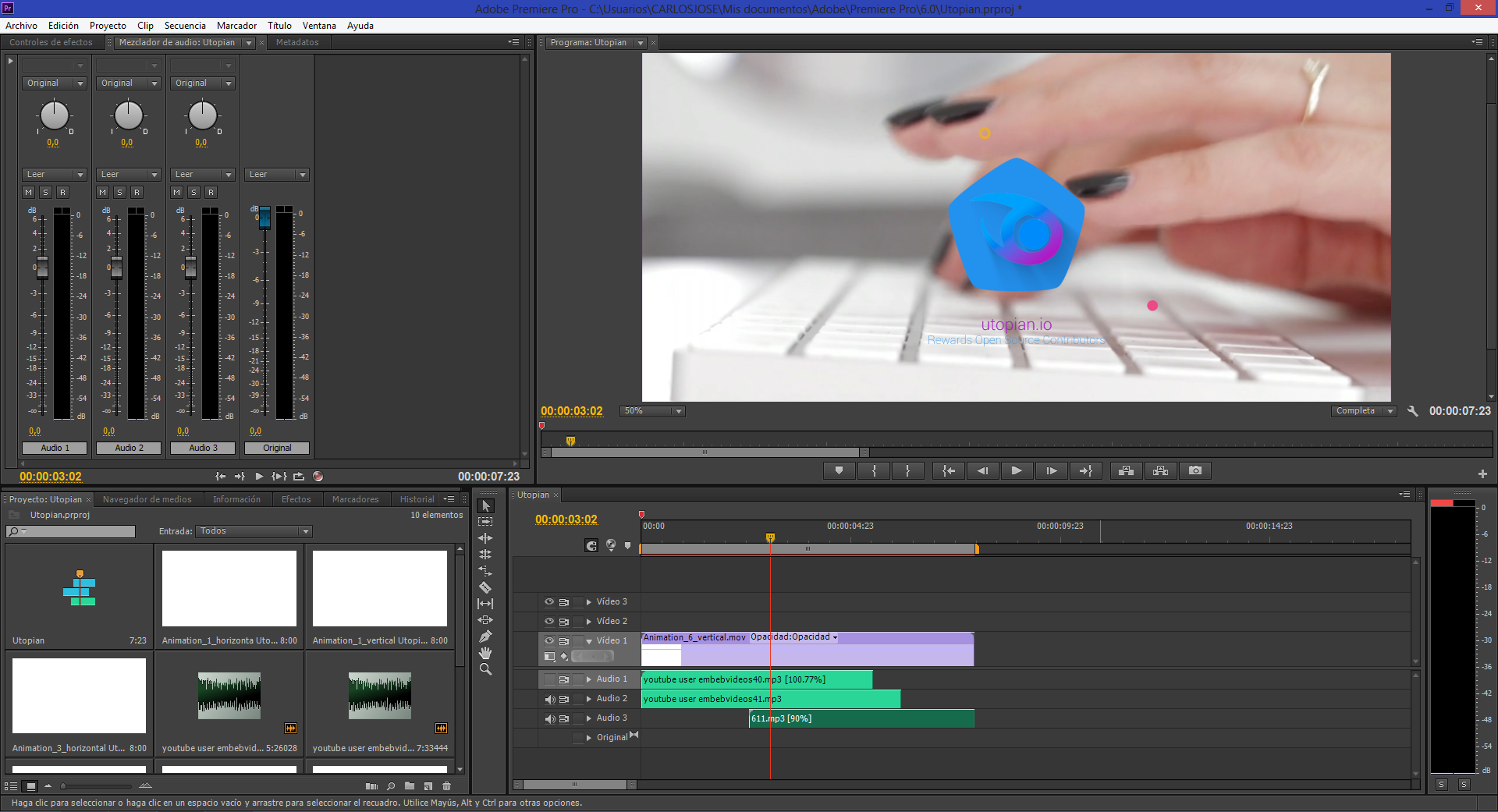Screen dimensions: 1498x812
Task: Play the program monitor
Action: (x=1016, y=470)
